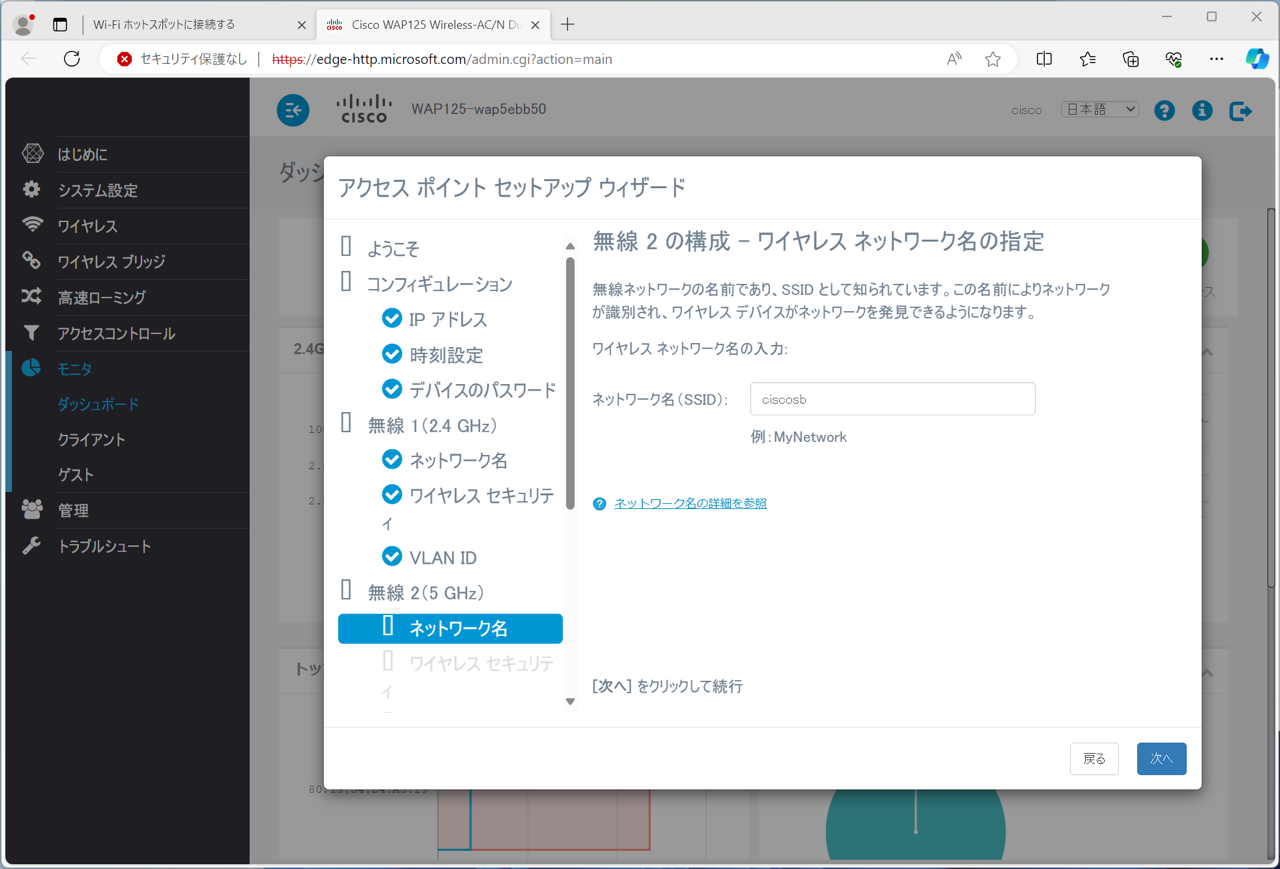
Task: Open browser settings and more menu
Action: point(1216,59)
